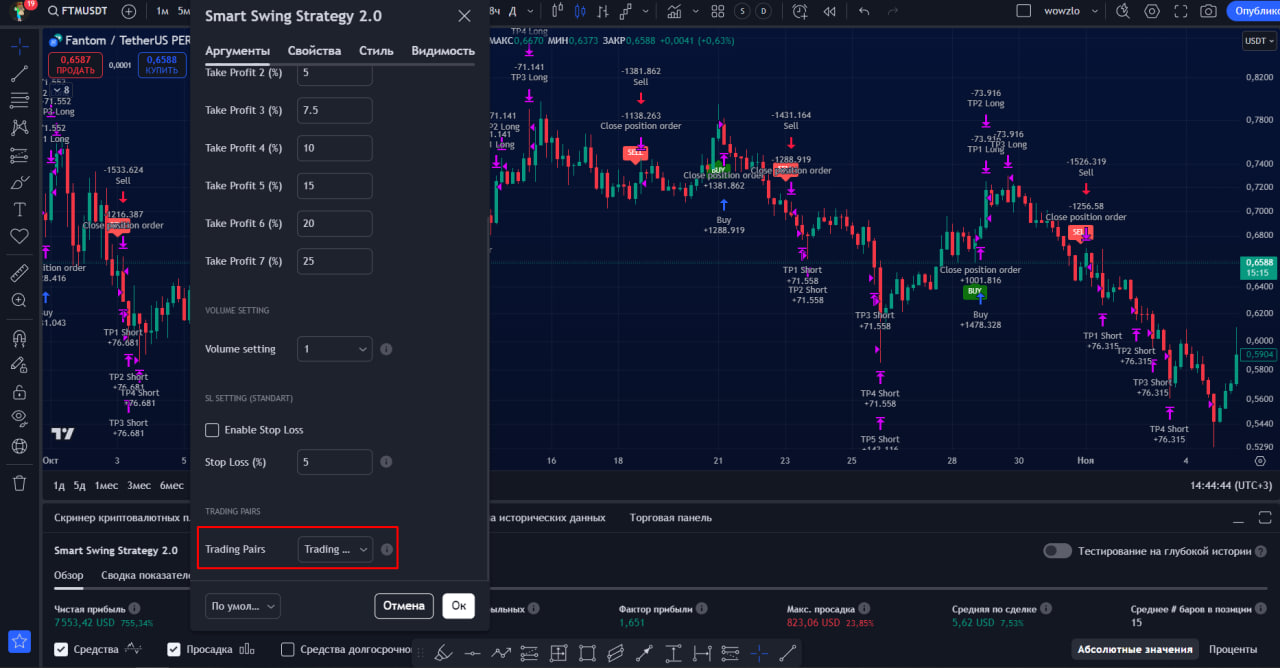Select the Text tool in left toolbar

(x=19, y=209)
